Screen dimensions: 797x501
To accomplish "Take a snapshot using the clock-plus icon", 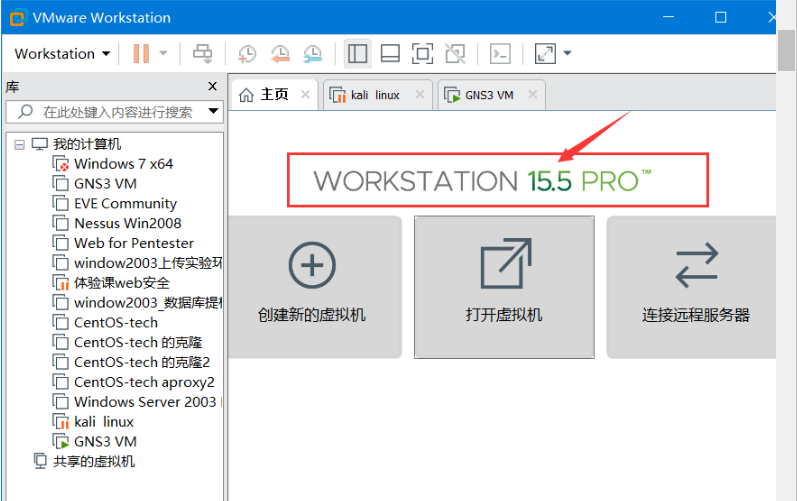I will [247, 53].
